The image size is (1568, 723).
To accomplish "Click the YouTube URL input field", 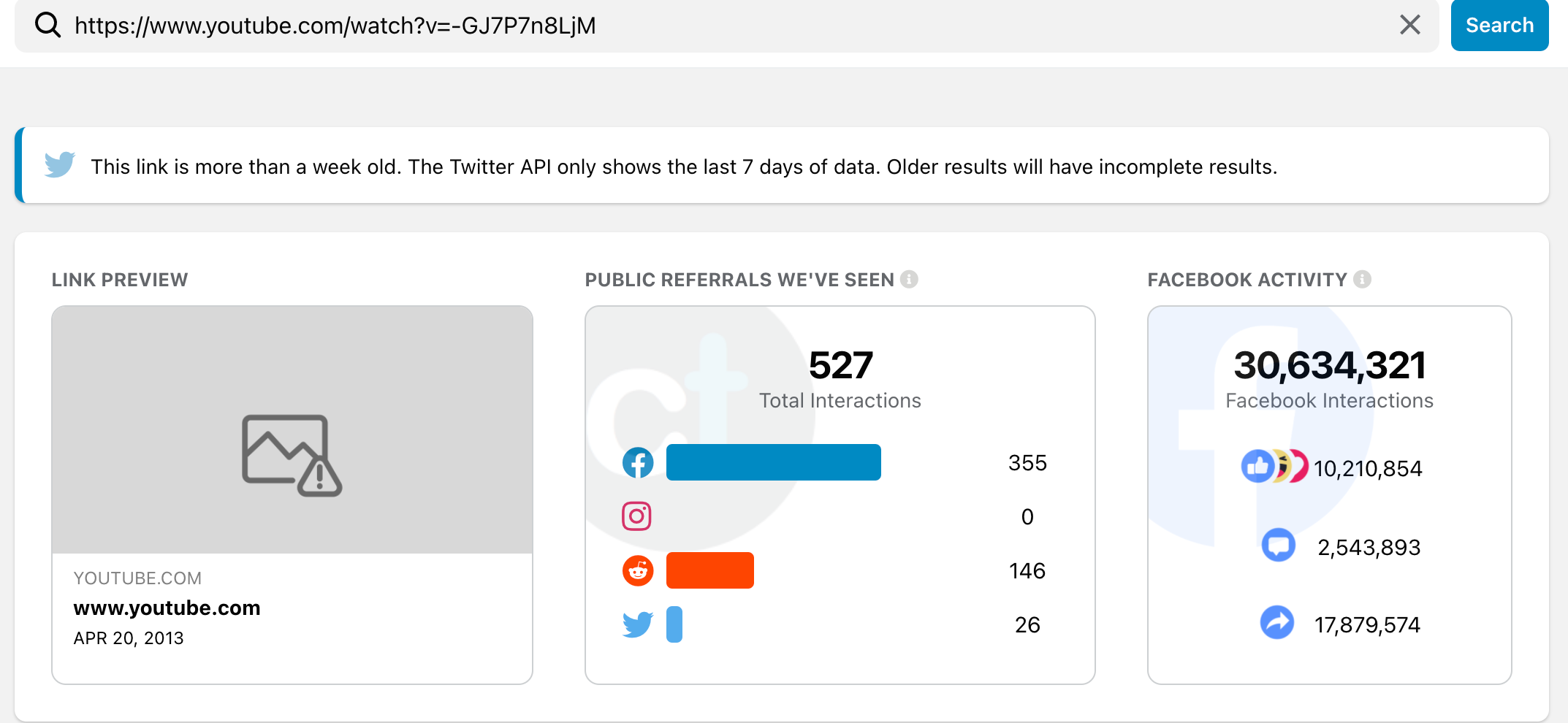I will [x=658, y=26].
